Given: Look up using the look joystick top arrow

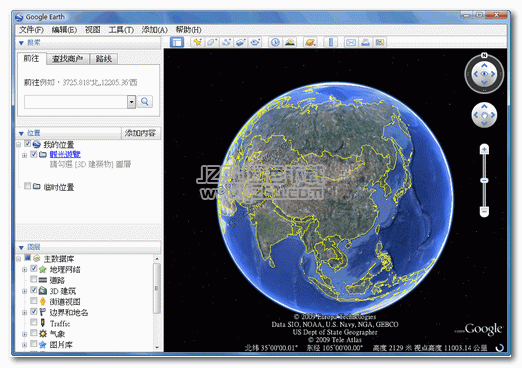Looking at the screenshot, I should pyautogui.click(x=484, y=65).
